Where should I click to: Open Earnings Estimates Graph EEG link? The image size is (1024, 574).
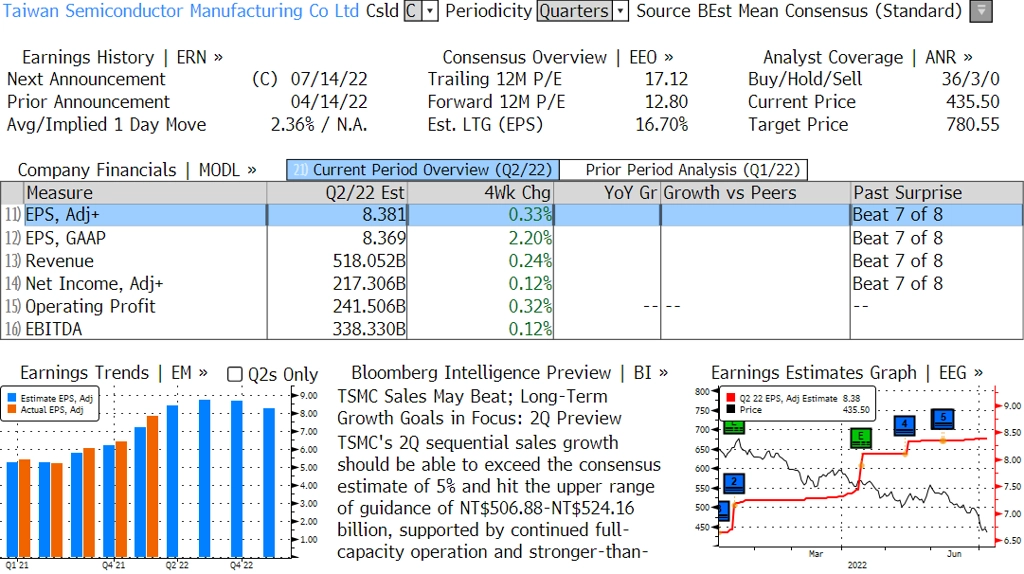(x=846, y=373)
